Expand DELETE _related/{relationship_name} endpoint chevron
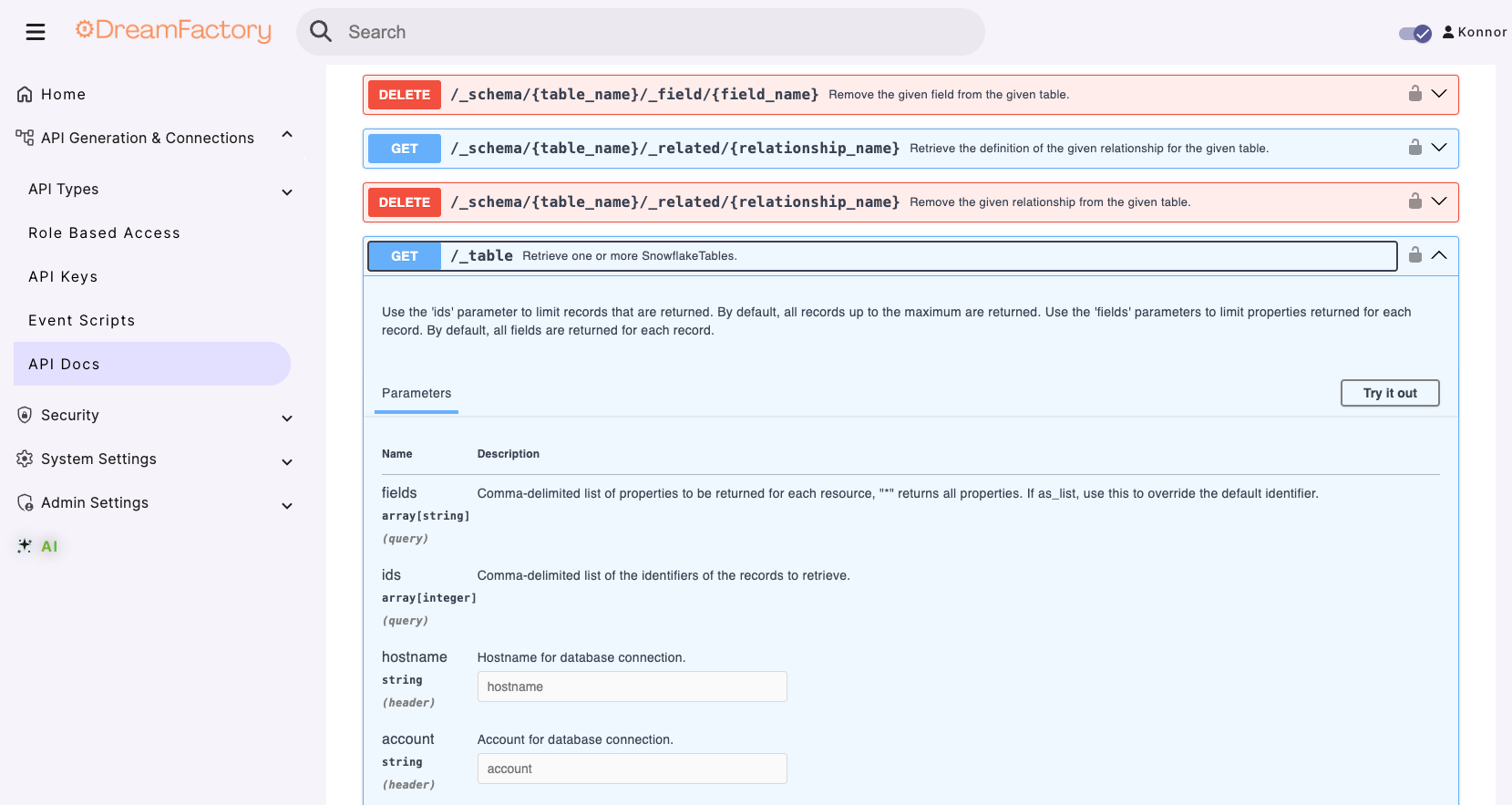The height and width of the screenshot is (805, 1512). (1439, 201)
